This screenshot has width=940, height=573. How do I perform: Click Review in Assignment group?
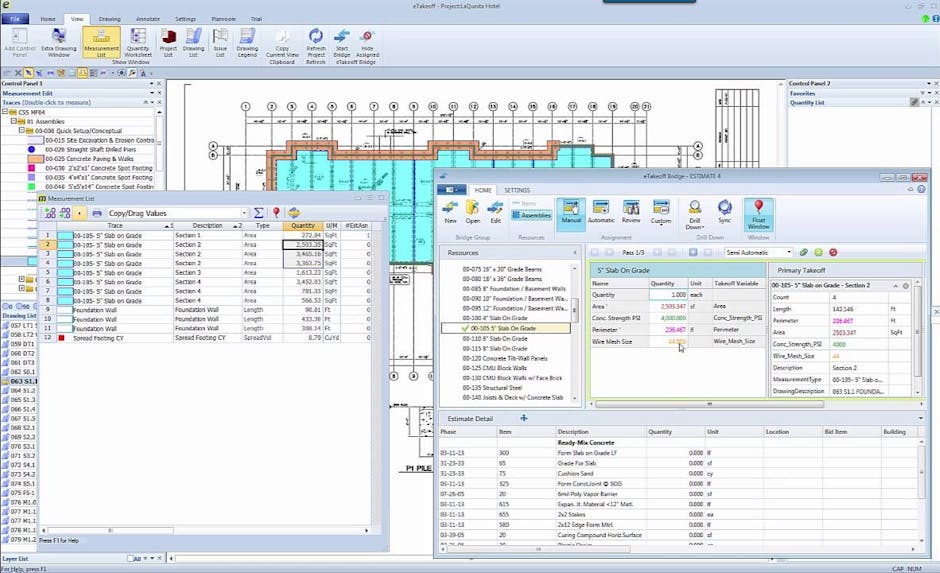pos(631,212)
